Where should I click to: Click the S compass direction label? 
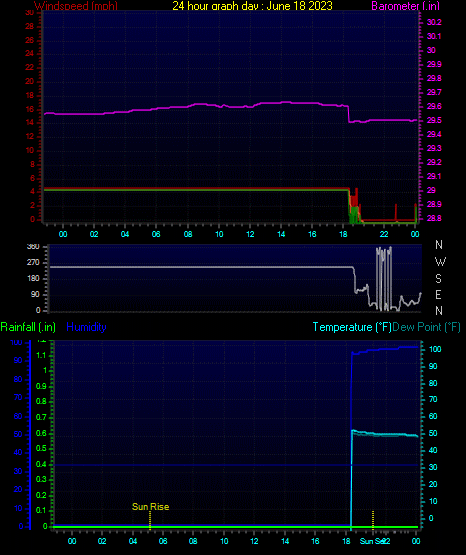tap(438, 279)
